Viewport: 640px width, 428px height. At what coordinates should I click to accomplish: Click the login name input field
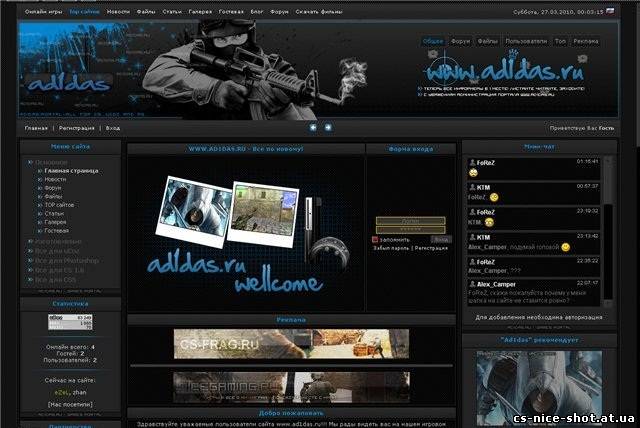click(x=411, y=221)
